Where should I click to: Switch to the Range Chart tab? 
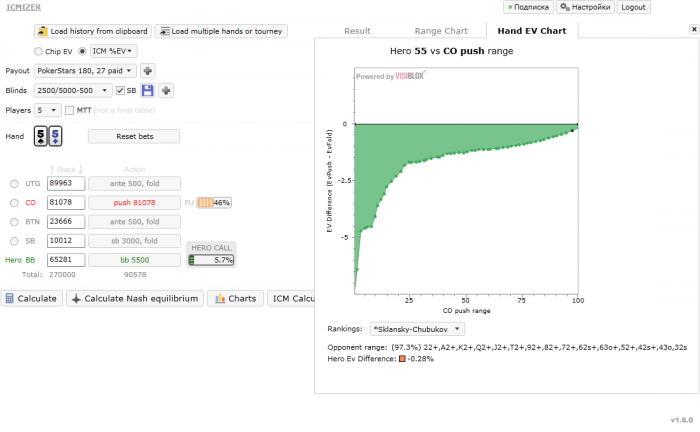pos(441,31)
